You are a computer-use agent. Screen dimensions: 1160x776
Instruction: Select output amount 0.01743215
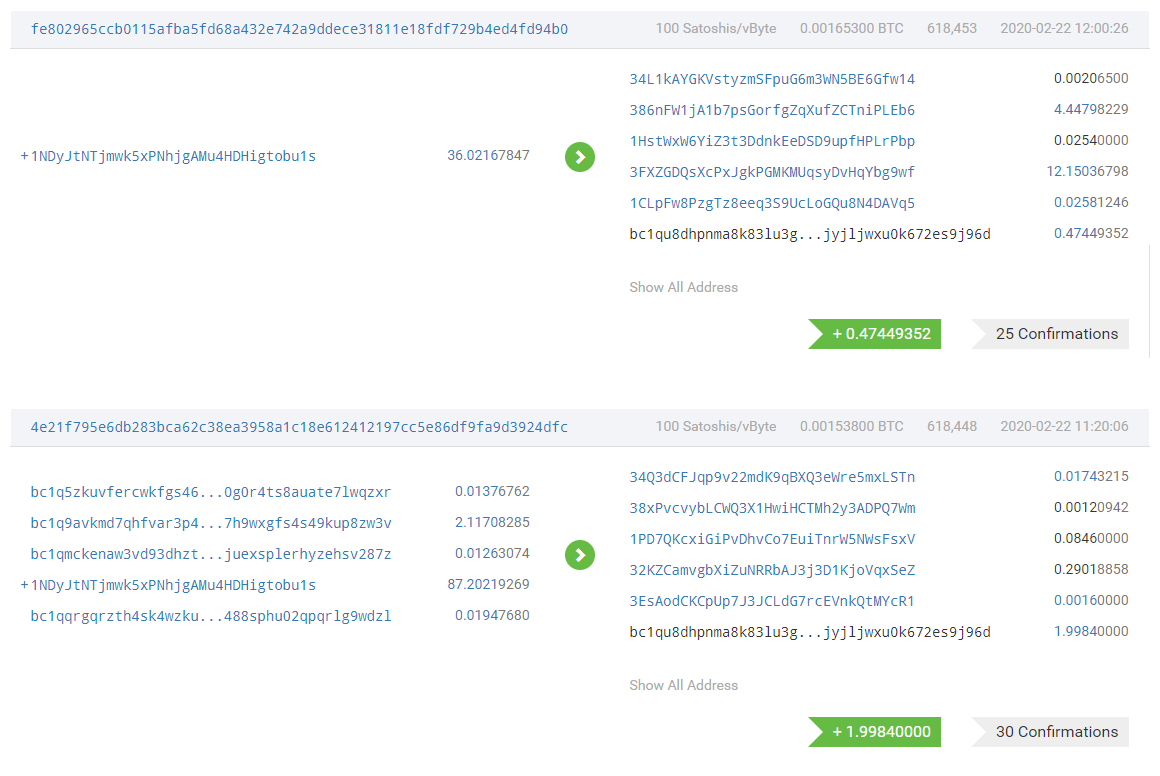pos(1091,476)
